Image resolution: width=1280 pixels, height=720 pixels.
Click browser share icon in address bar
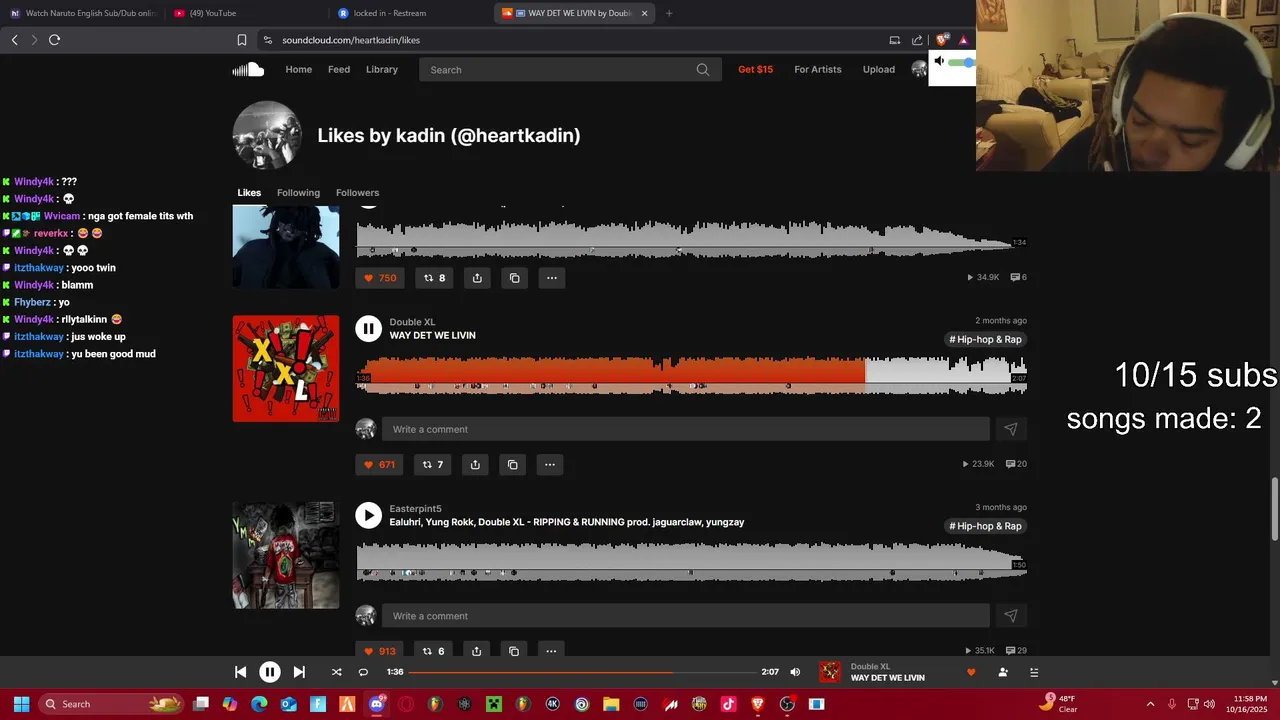click(917, 40)
